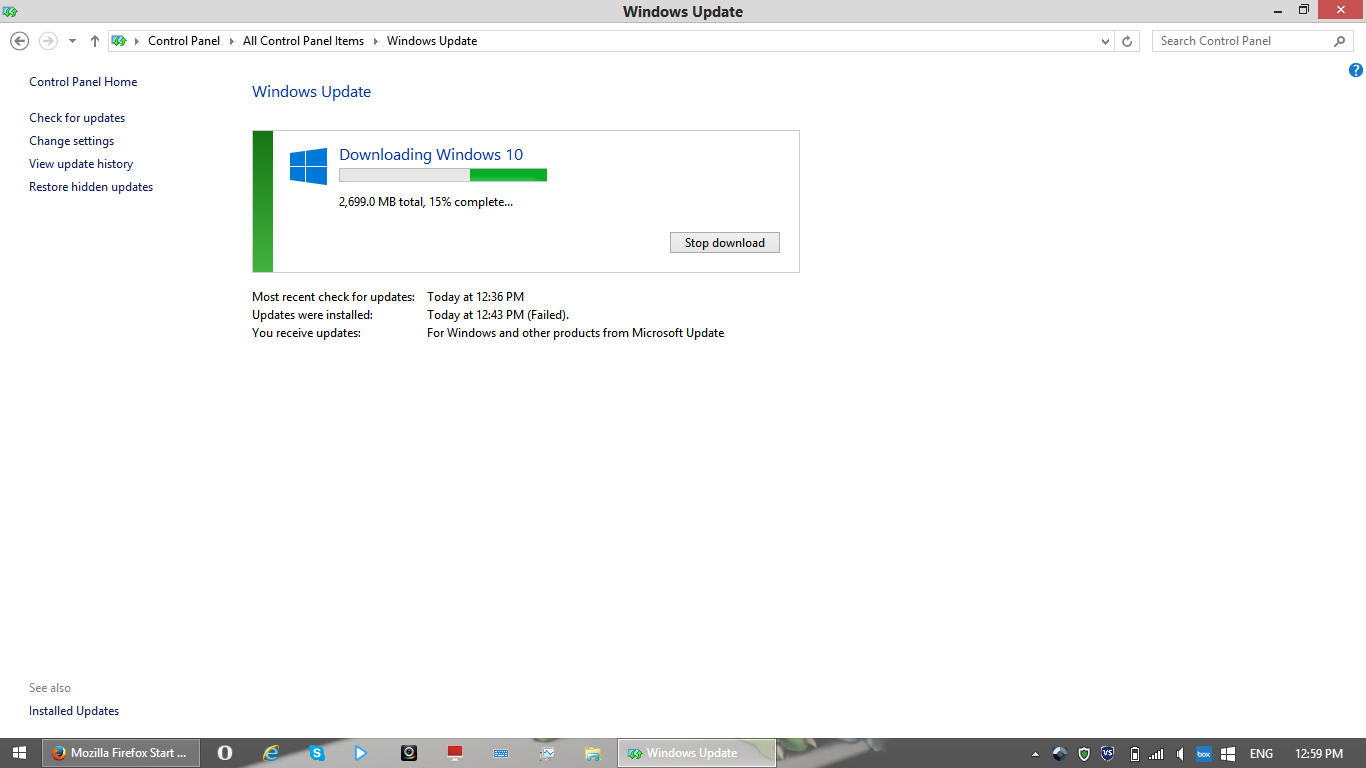This screenshot has width=1366, height=768.
Task: Open File Explorer from the taskbar
Action: [x=593, y=753]
